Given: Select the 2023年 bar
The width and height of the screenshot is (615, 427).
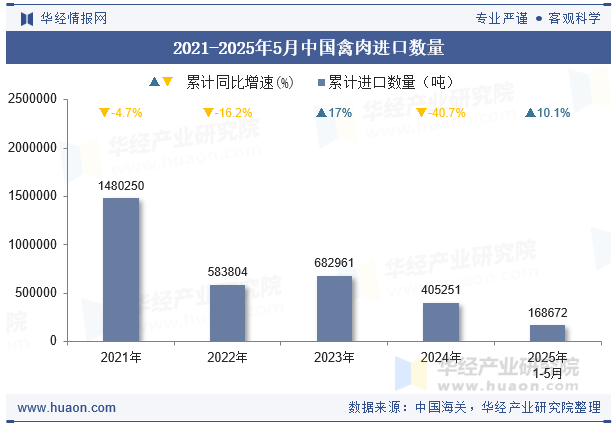Looking at the screenshot, I should point(334,309).
